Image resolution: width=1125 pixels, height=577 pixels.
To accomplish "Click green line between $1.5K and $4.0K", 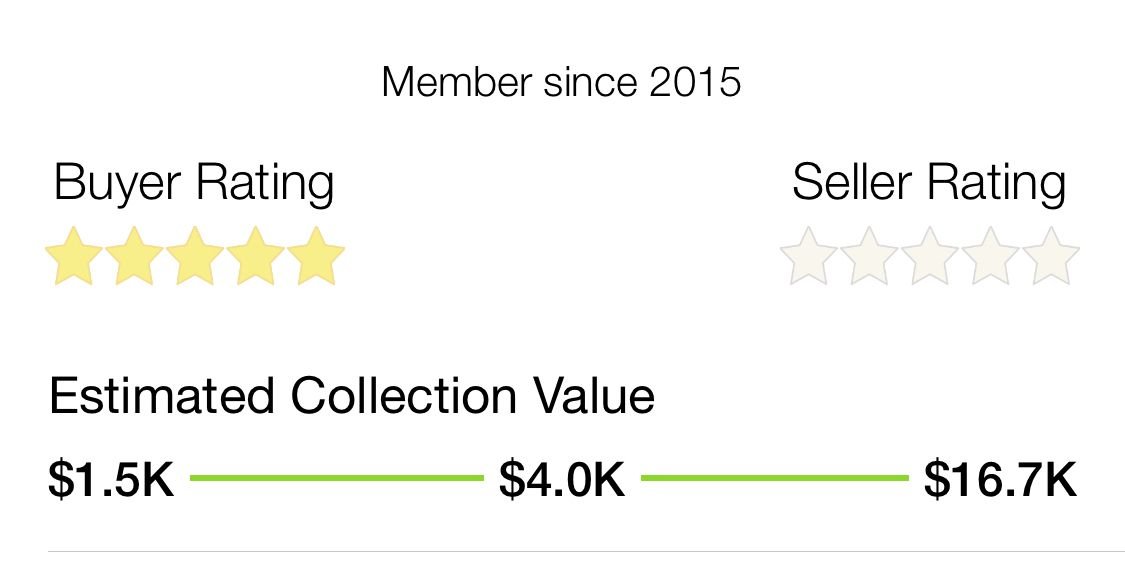I will pos(336,478).
